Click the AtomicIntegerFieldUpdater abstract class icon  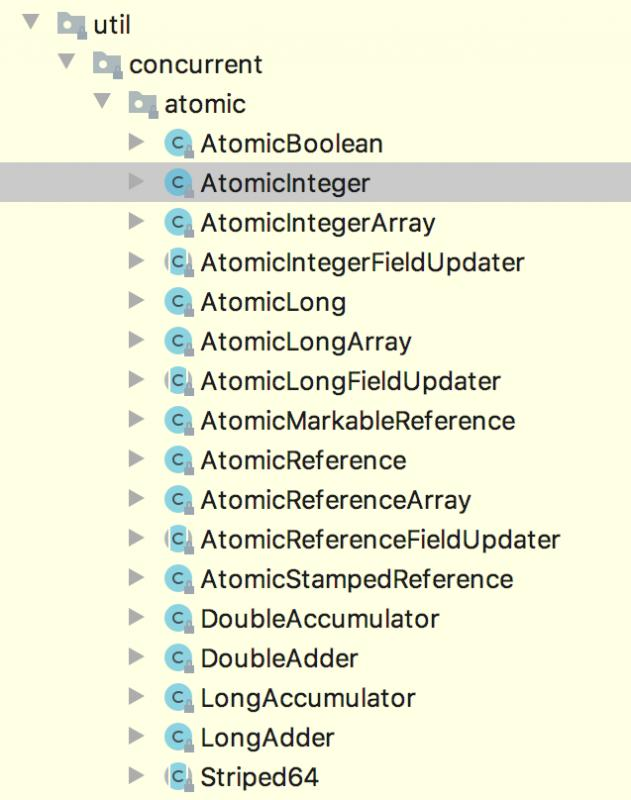point(179,263)
